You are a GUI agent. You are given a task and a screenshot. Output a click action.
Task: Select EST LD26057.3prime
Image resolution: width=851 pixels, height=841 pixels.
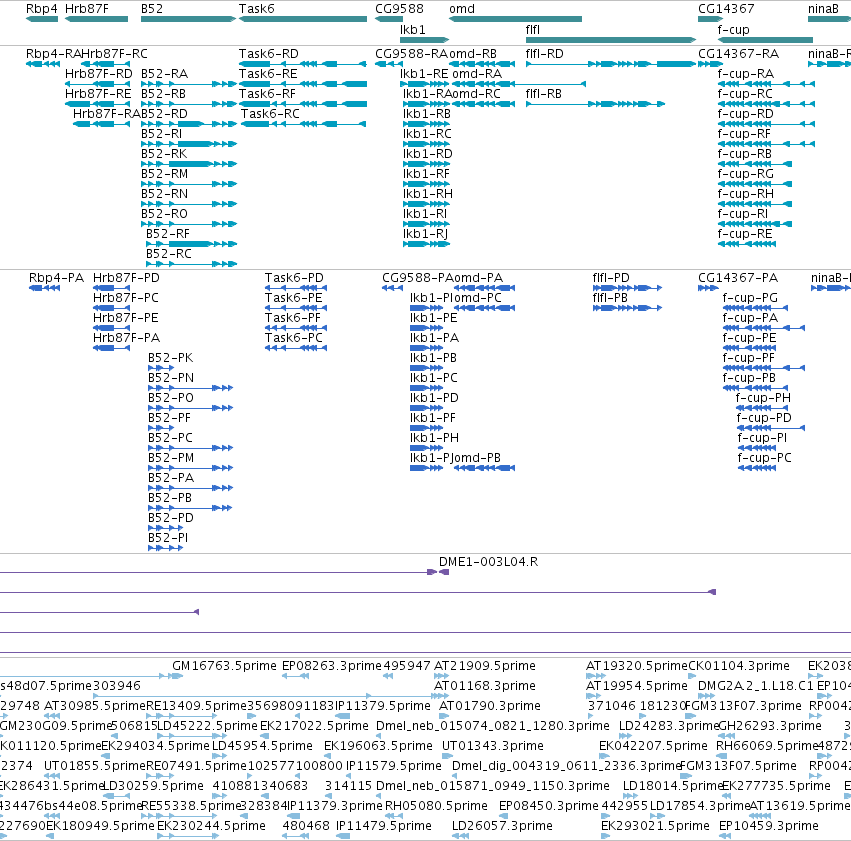click(x=502, y=826)
